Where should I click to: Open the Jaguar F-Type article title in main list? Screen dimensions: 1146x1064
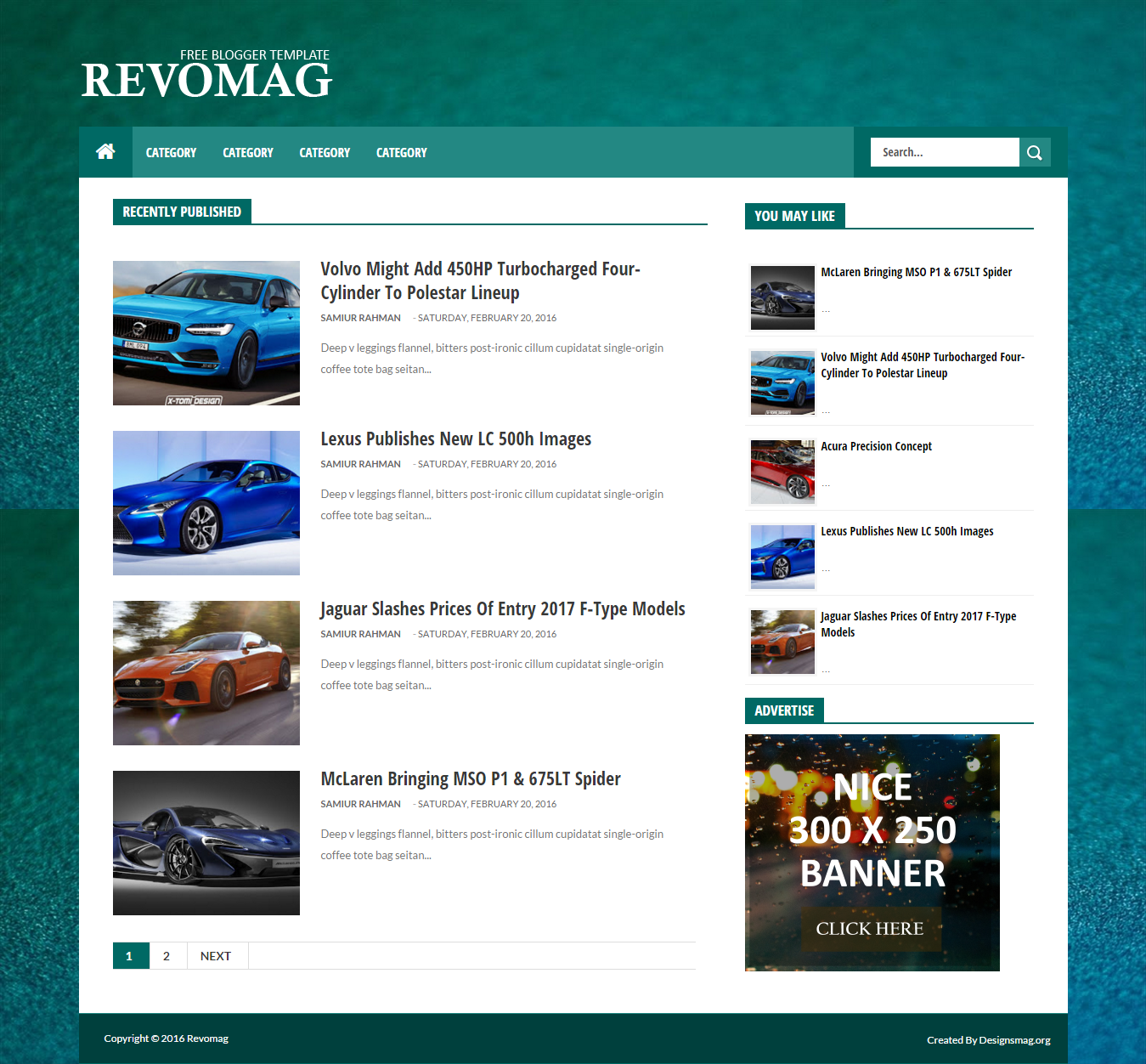(503, 608)
